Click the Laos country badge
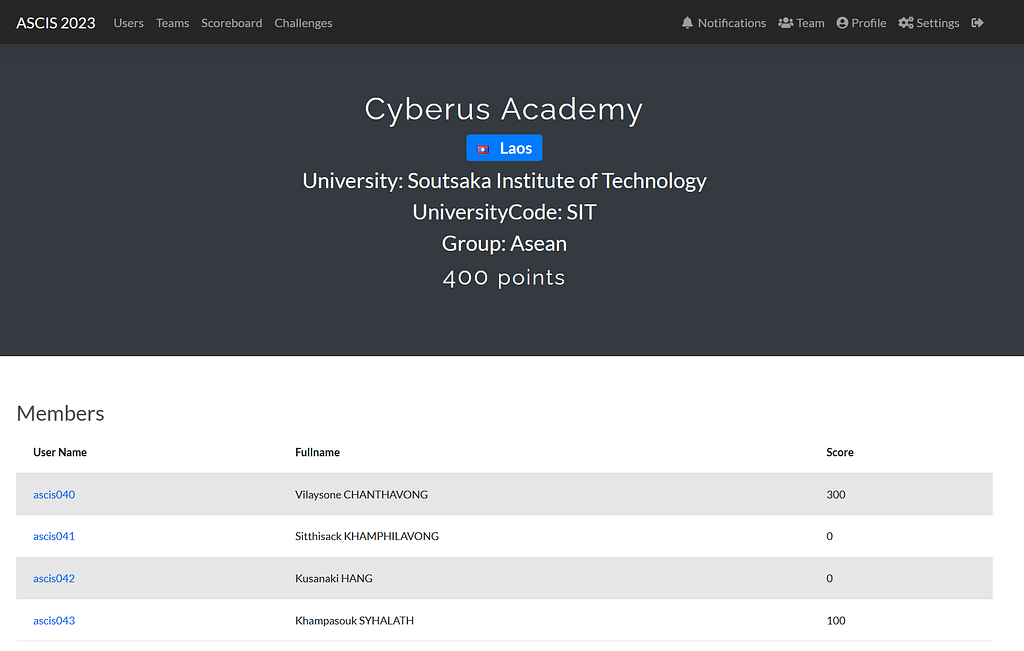 pyautogui.click(x=504, y=148)
